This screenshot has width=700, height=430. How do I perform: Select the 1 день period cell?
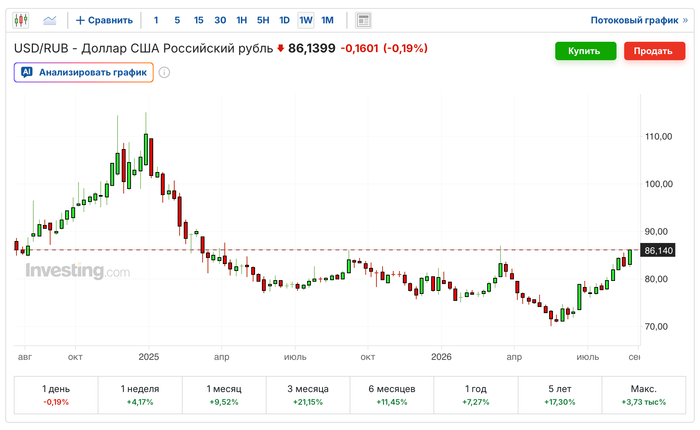[x=56, y=395]
